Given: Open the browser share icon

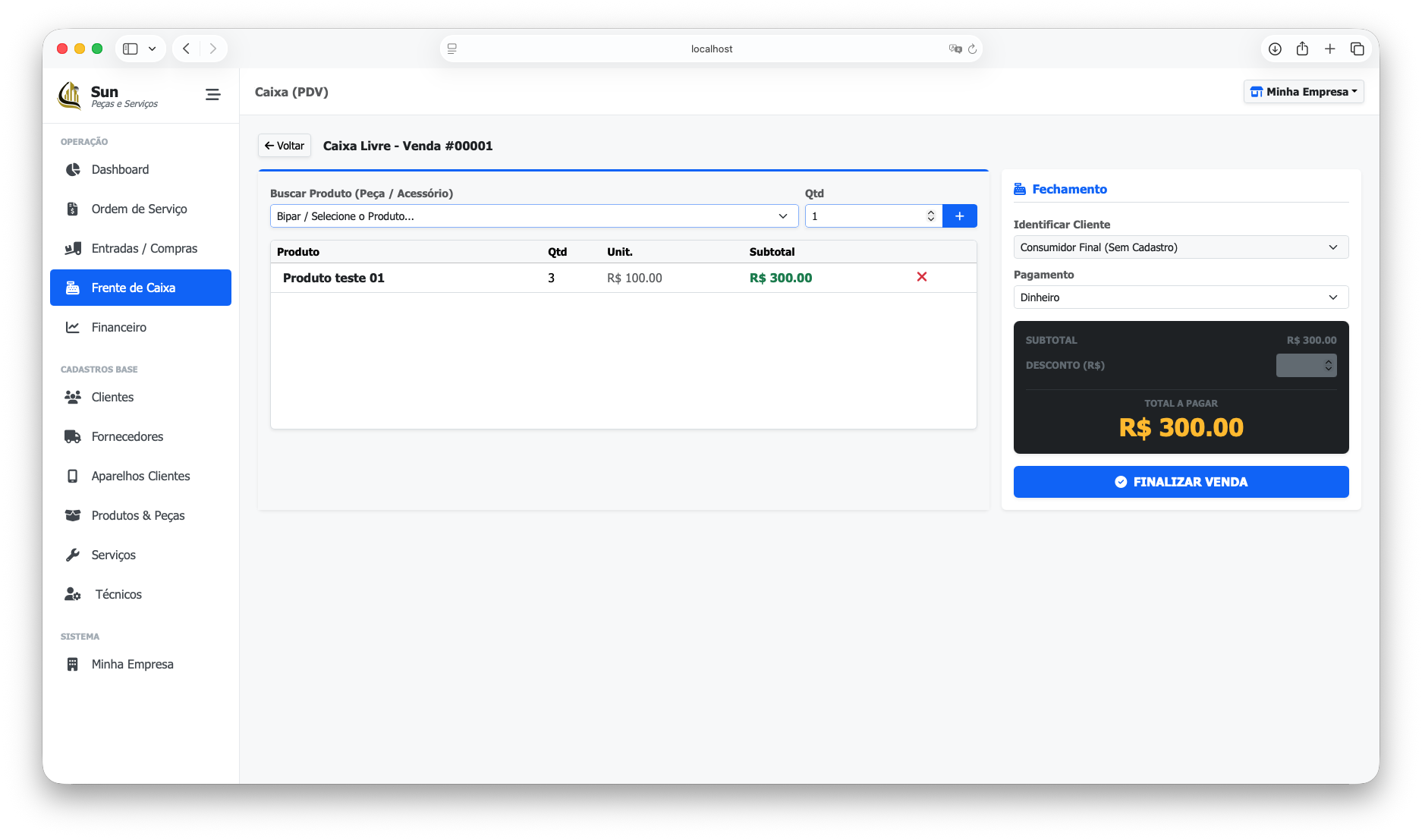Looking at the screenshot, I should tap(1302, 49).
